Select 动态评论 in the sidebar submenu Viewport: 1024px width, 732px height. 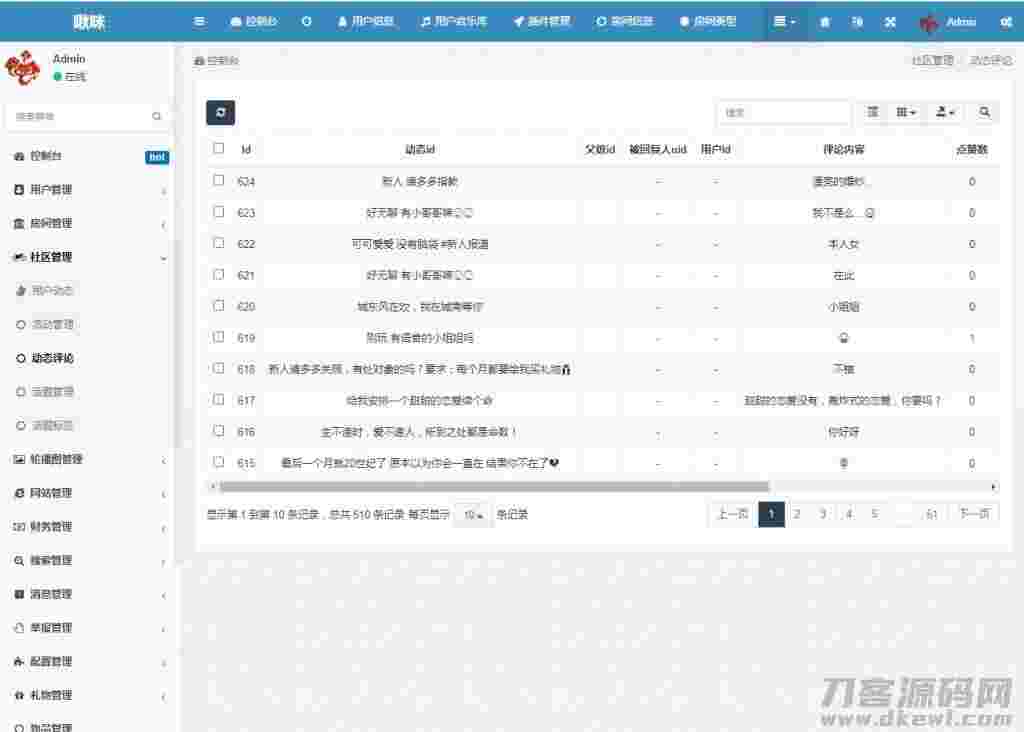click(52, 358)
